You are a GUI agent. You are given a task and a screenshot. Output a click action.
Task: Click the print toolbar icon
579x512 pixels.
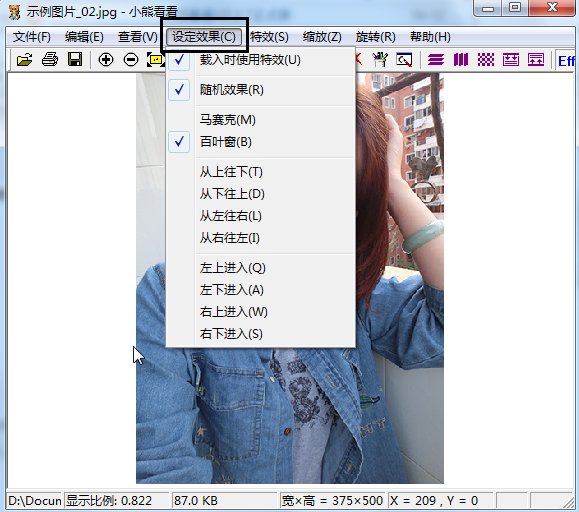[50, 59]
